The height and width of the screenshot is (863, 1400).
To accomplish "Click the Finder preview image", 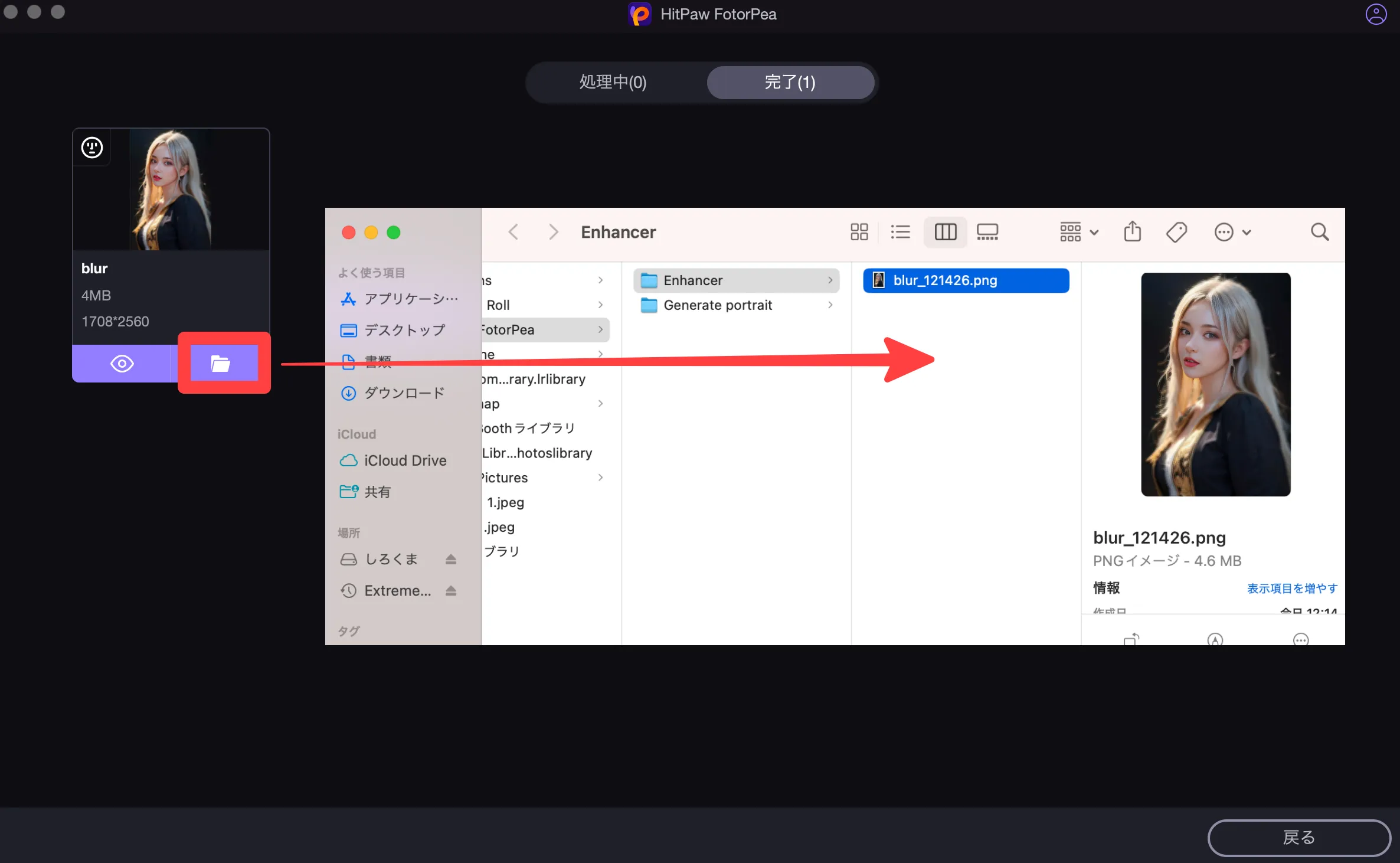I will coord(1216,384).
